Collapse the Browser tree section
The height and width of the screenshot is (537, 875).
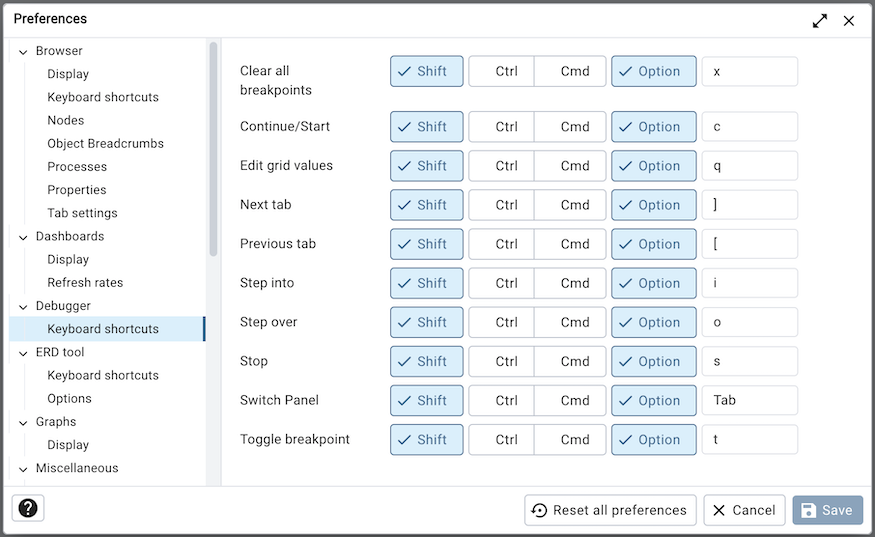(23, 51)
